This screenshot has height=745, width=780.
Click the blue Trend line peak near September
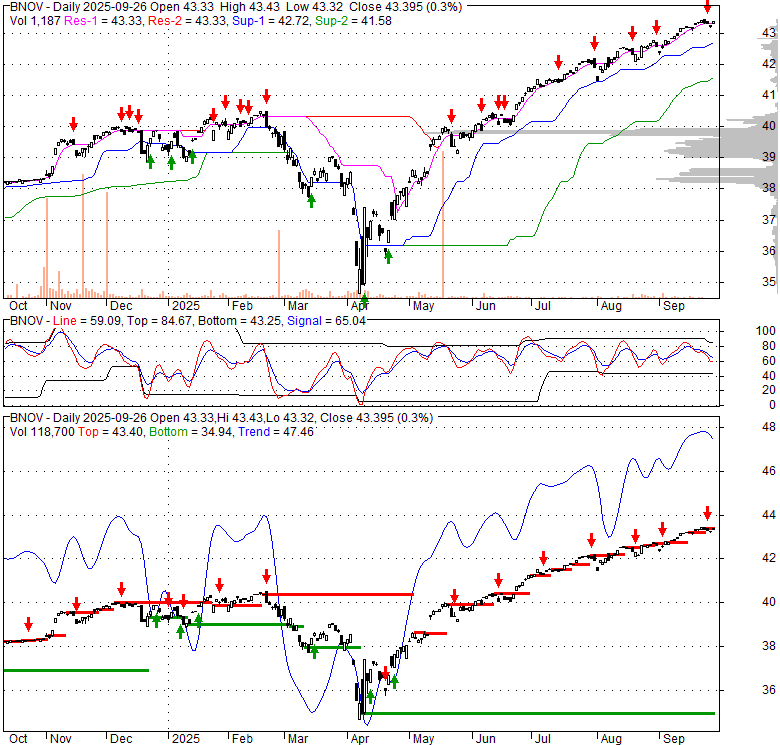click(703, 432)
